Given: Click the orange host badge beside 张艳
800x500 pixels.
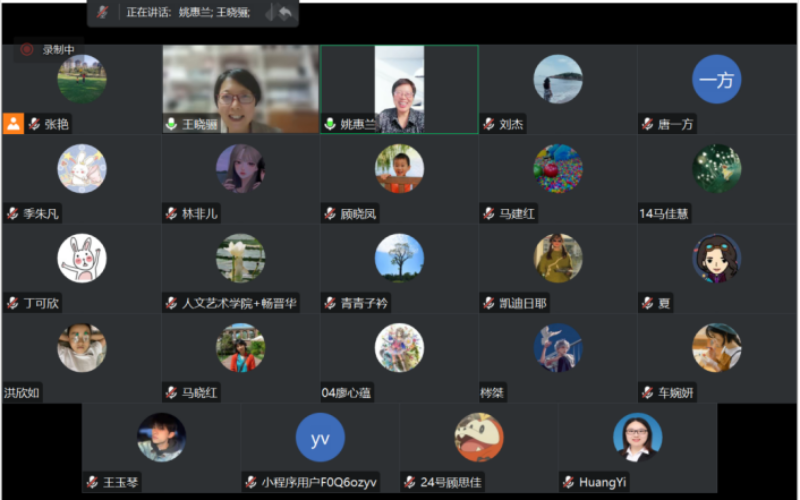Looking at the screenshot, I should pos(13,124).
